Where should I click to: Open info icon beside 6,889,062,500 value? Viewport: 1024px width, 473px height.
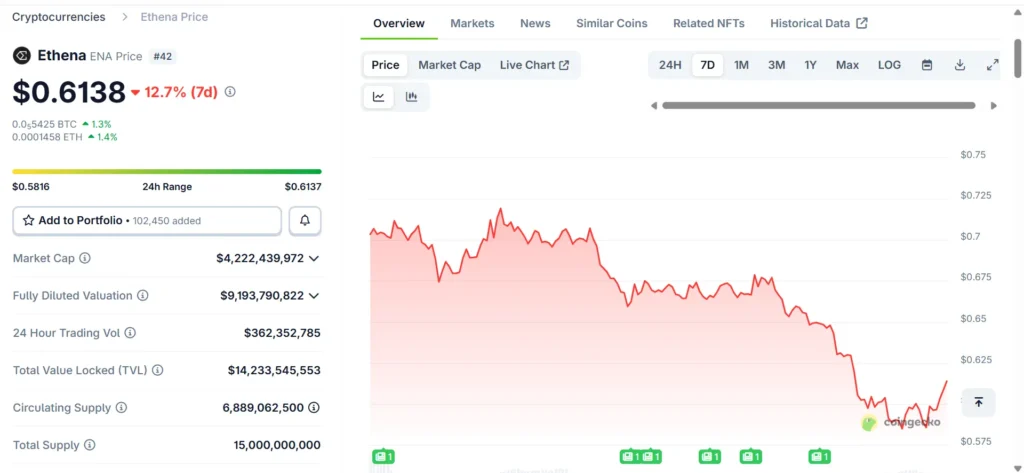tap(314, 408)
